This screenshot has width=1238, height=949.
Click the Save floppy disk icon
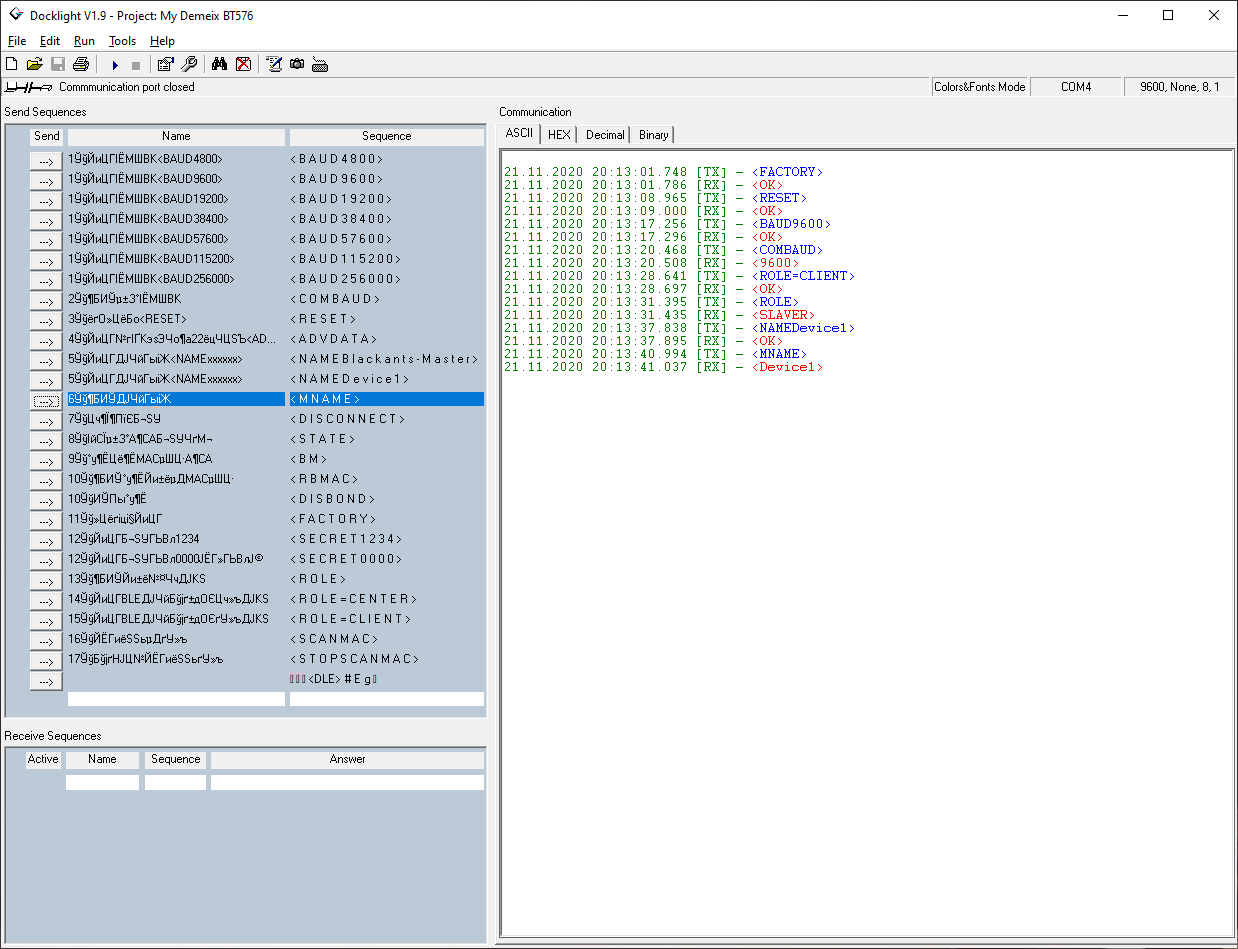(58, 64)
